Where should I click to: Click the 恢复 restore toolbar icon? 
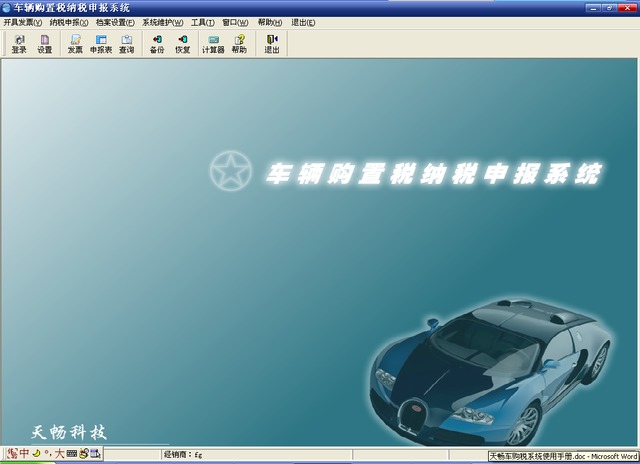pyautogui.click(x=182, y=44)
